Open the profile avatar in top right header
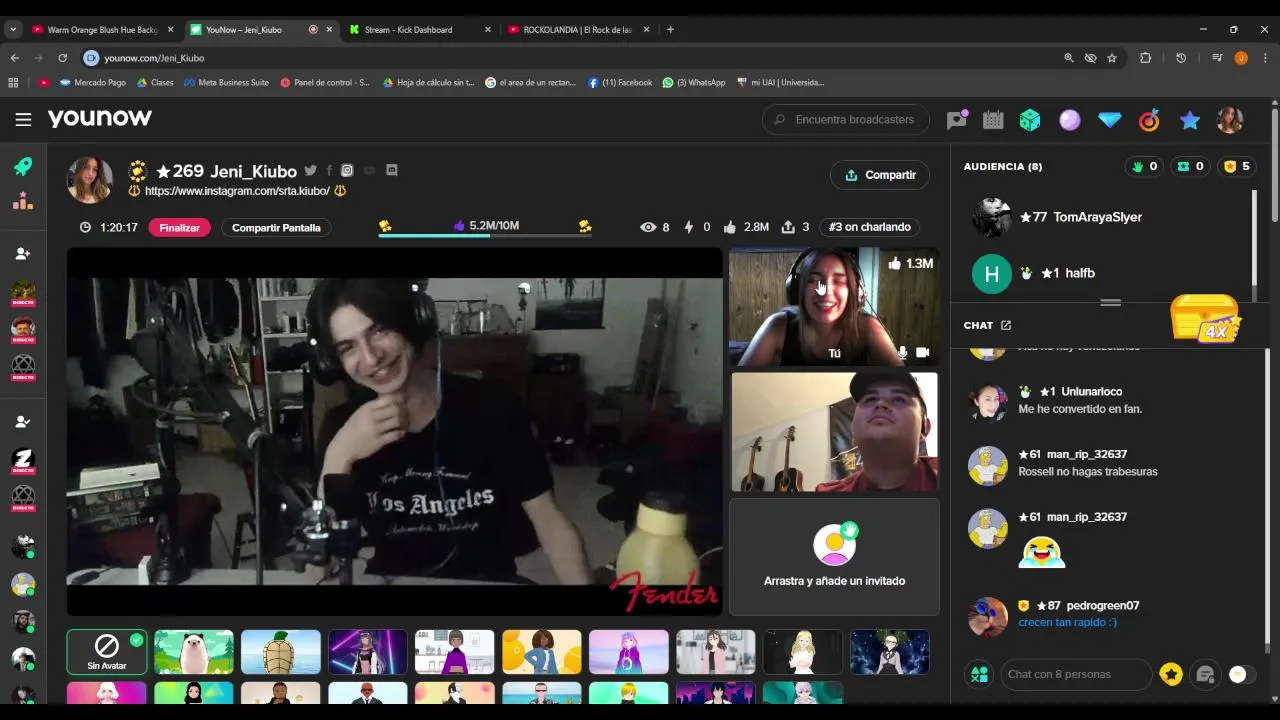This screenshot has height=720, width=1280. 1229,120
